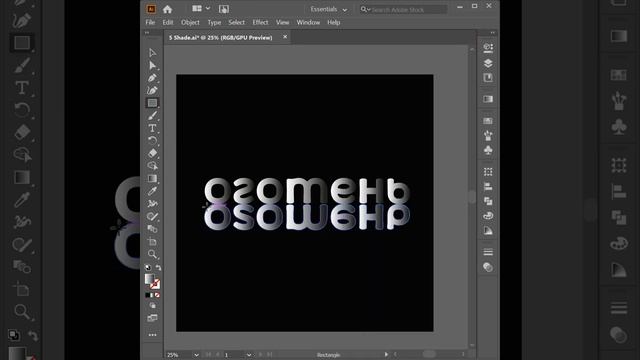Open Edit Toolbar three dots
Image resolution: width=640 pixels, height=360 pixels.
coord(152,335)
